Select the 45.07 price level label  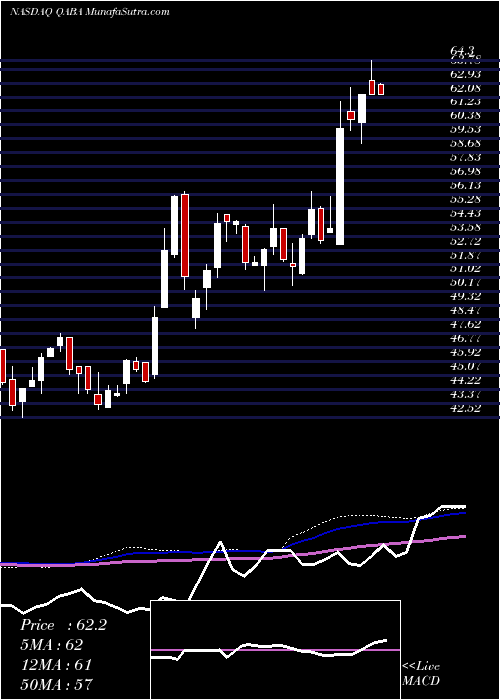(x=465, y=366)
